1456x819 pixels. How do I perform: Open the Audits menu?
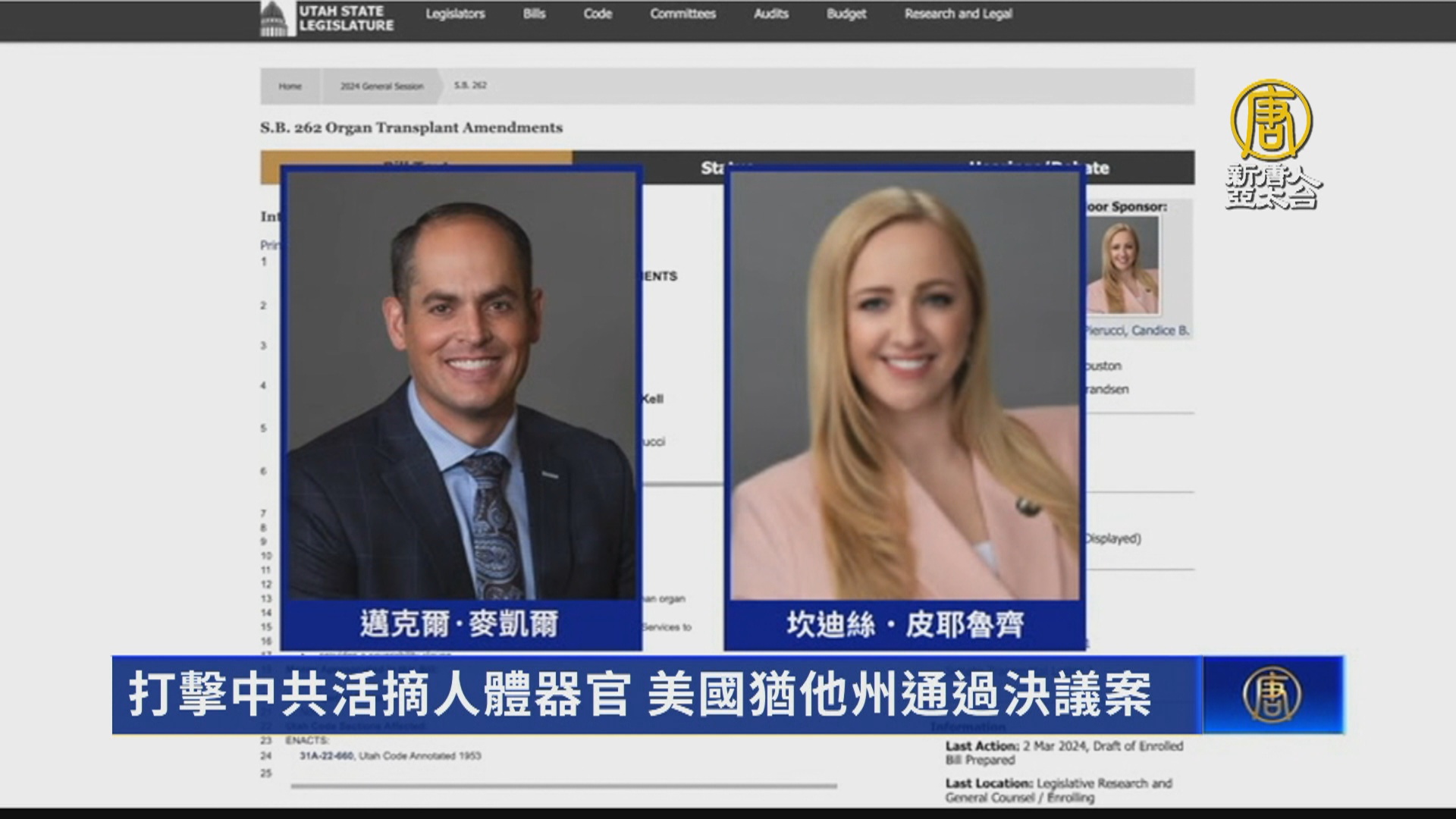click(x=770, y=14)
